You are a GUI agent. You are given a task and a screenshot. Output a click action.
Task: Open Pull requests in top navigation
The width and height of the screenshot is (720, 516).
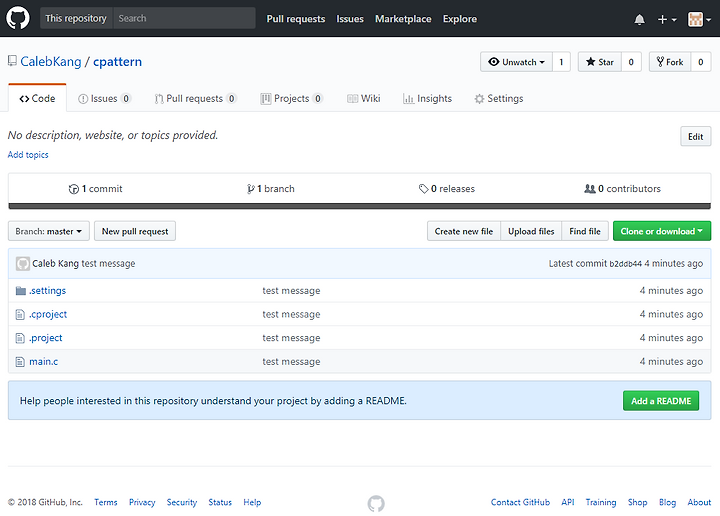pyautogui.click(x=296, y=19)
